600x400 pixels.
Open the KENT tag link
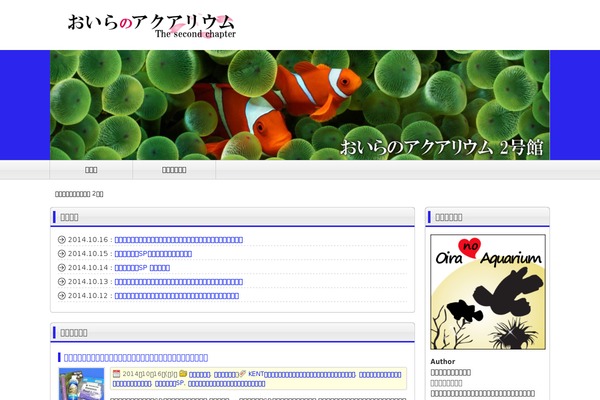[x=302, y=374]
